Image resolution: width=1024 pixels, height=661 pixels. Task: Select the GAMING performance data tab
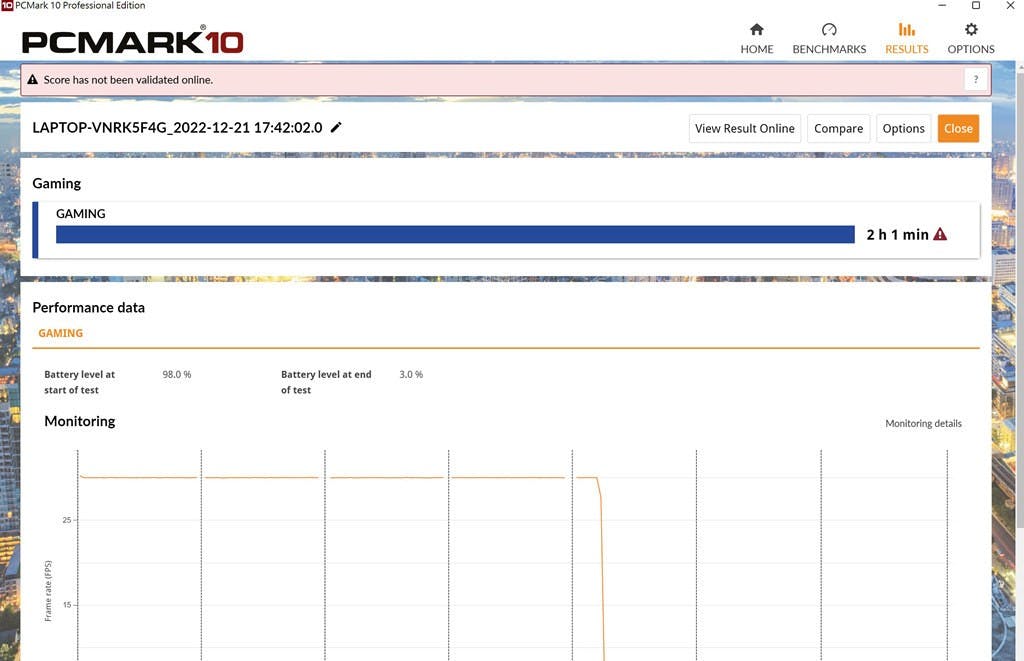click(x=61, y=333)
